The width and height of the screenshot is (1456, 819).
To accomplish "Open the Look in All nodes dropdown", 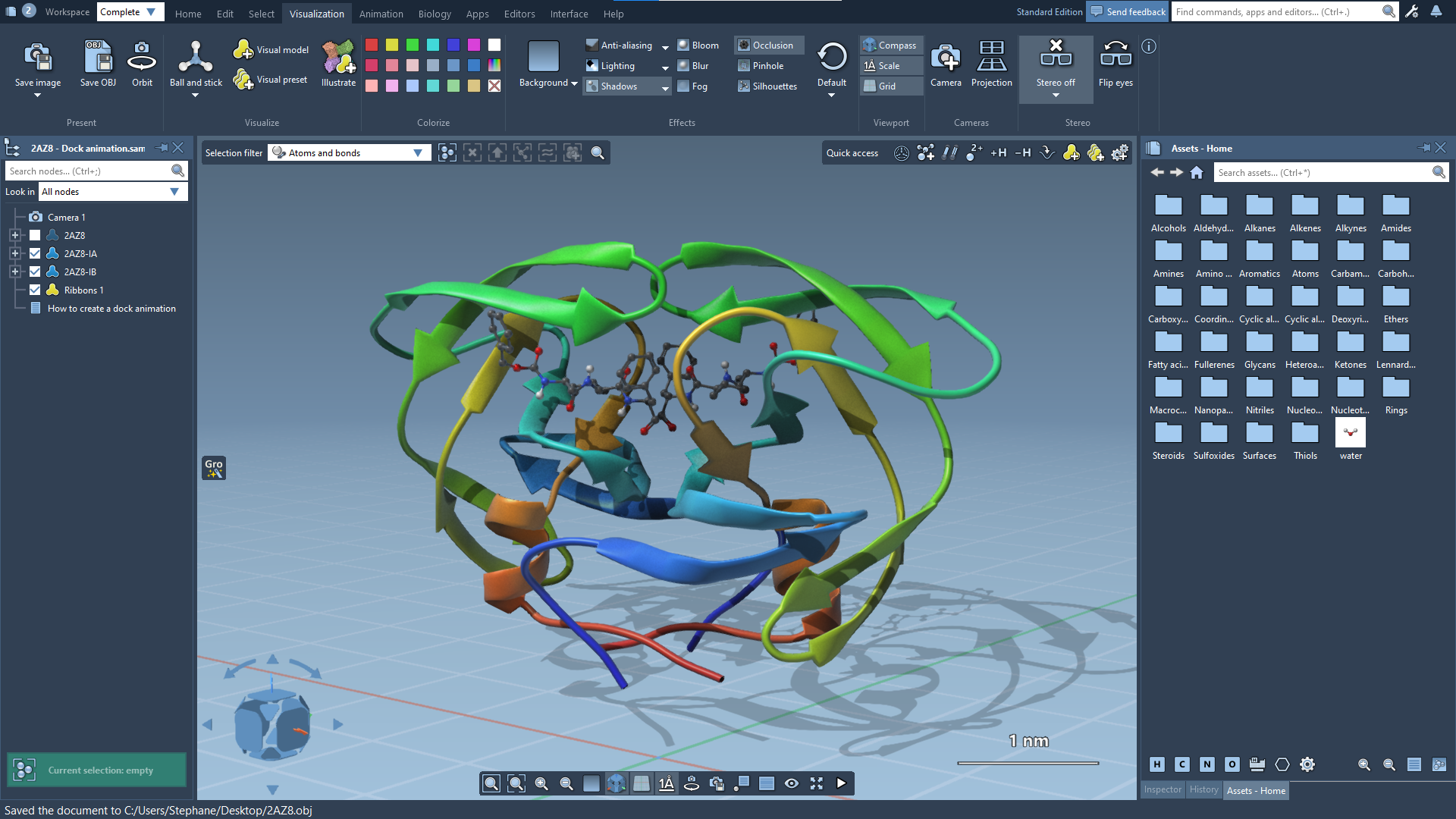I will pyautogui.click(x=174, y=192).
